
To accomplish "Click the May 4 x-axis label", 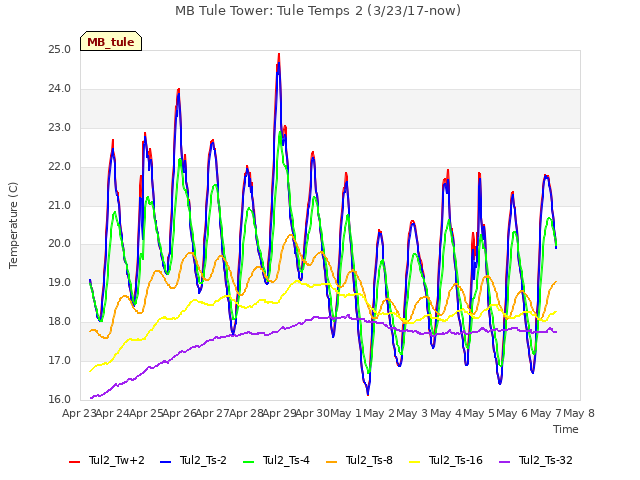I will click(x=446, y=413).
